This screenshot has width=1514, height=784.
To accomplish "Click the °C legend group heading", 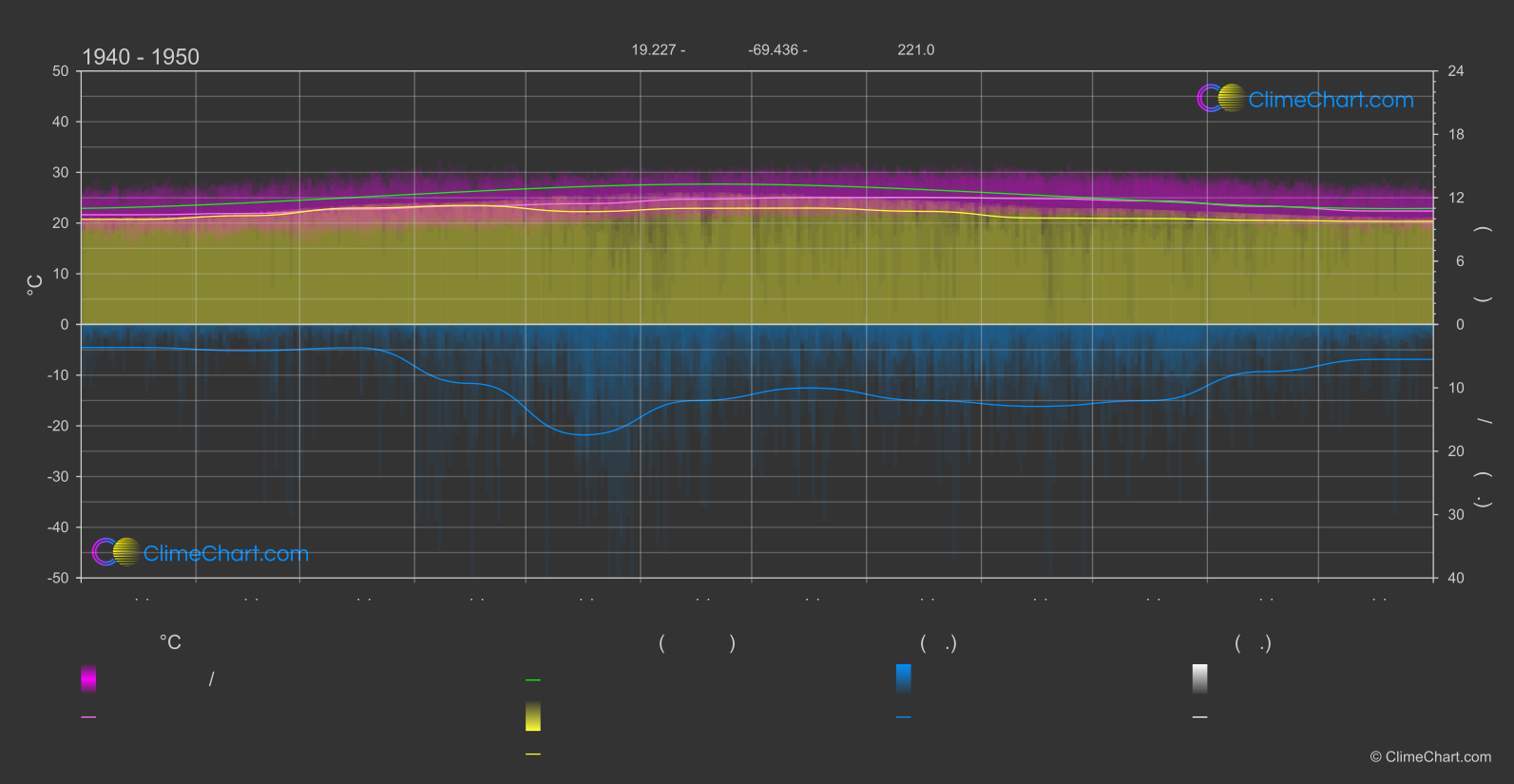I will (170, 643).
